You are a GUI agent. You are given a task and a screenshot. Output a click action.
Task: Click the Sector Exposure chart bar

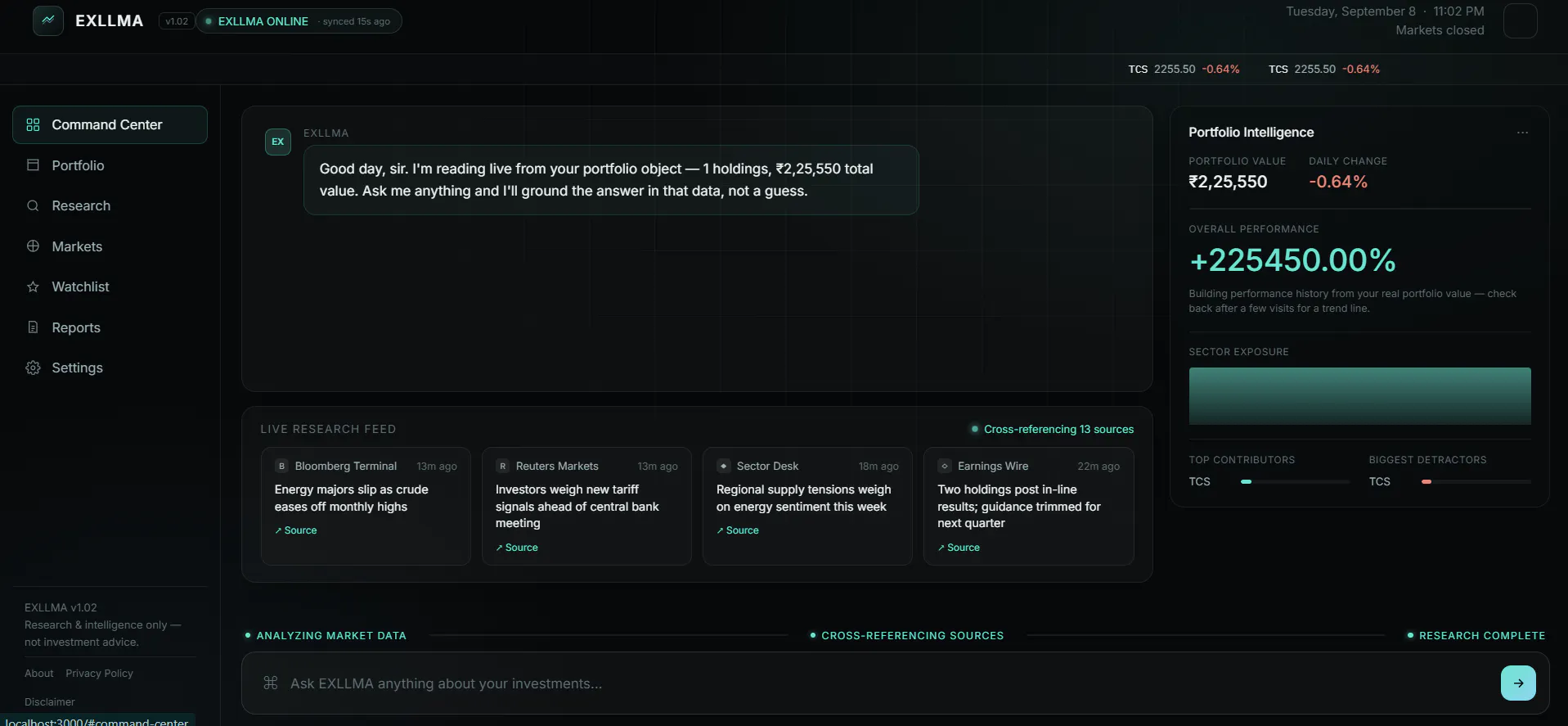(1359, 396)
